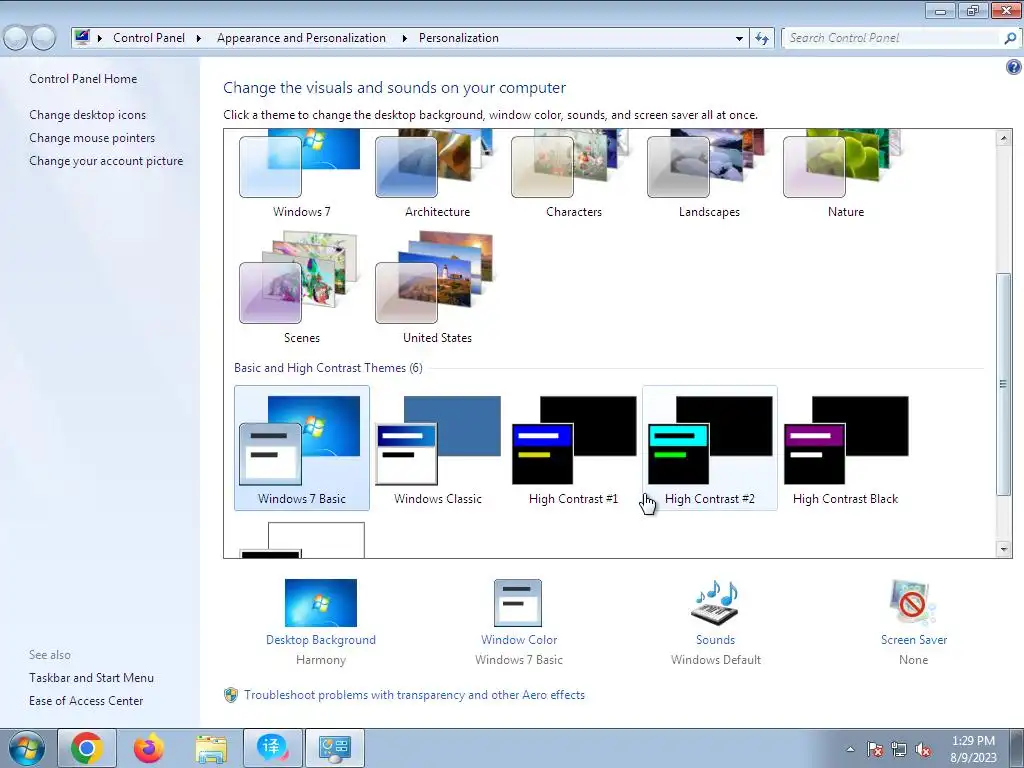Launch Firefox from the taskbar
The height and width of the screenshot is (768, 1024).
point(149,748)
